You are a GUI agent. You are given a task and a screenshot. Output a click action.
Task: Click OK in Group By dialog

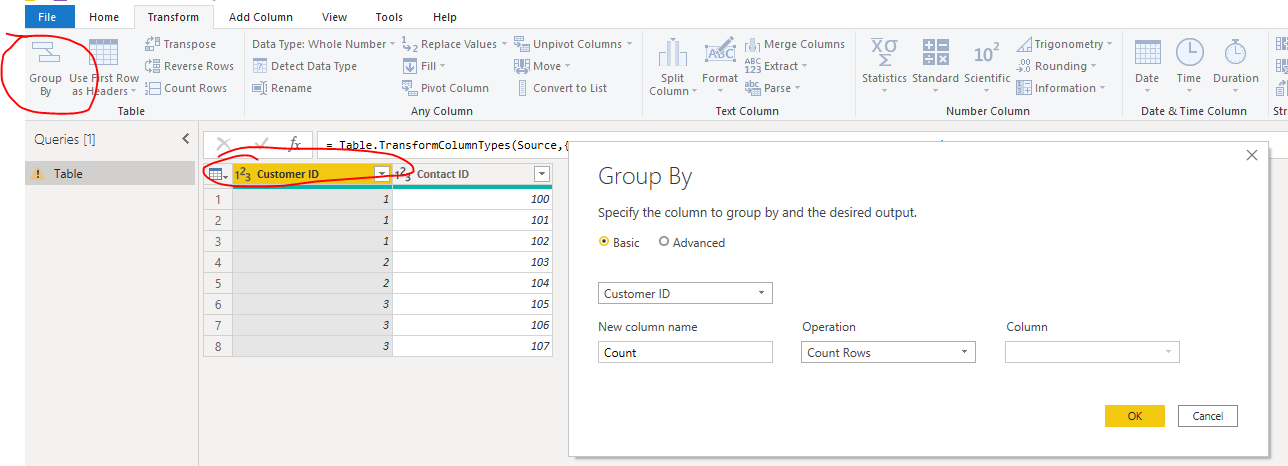point(1135,416)
